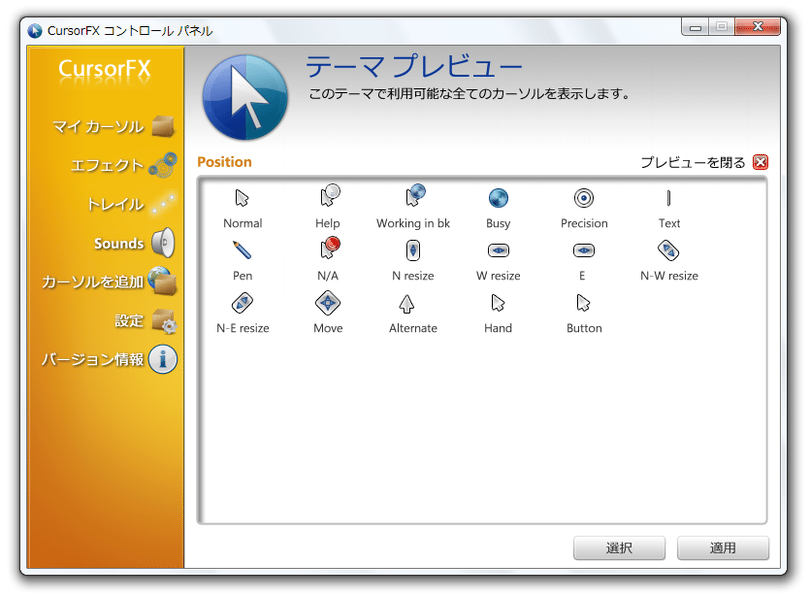Click the Pen cursor icon
This screenshot has width=810, height=597.
click(x=242, y=250)
